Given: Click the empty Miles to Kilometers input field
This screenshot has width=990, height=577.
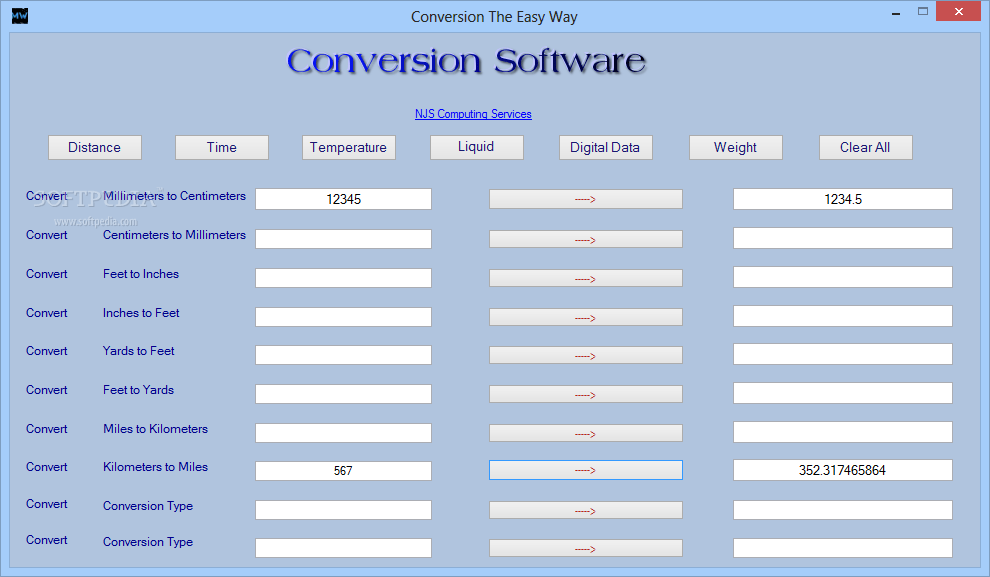Looking at the screenshot, I should coord(343,432).
